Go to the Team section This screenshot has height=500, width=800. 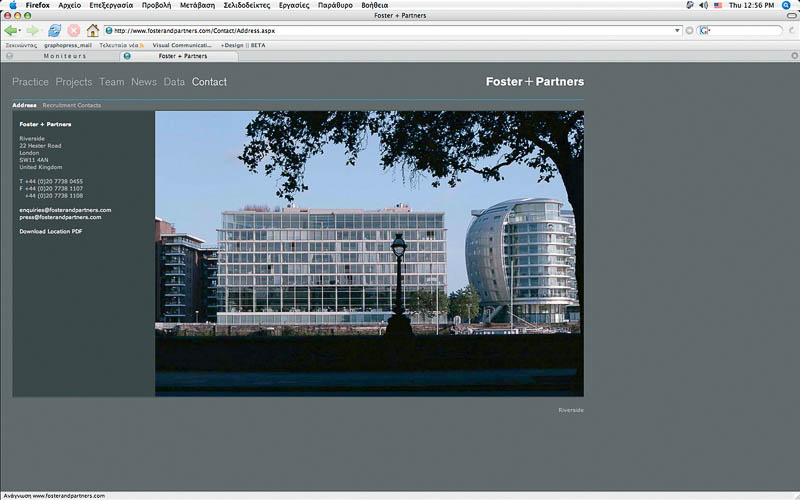click(112, 82)
